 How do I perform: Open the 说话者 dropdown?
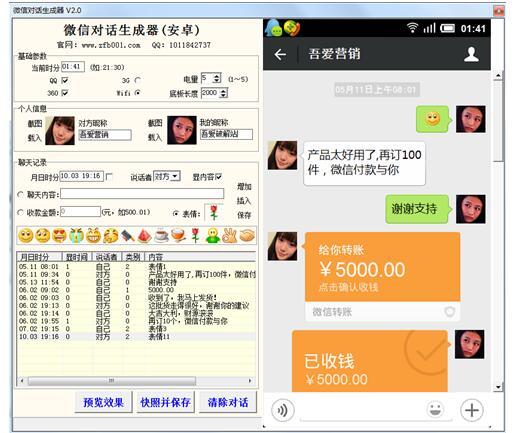point(176,176)
